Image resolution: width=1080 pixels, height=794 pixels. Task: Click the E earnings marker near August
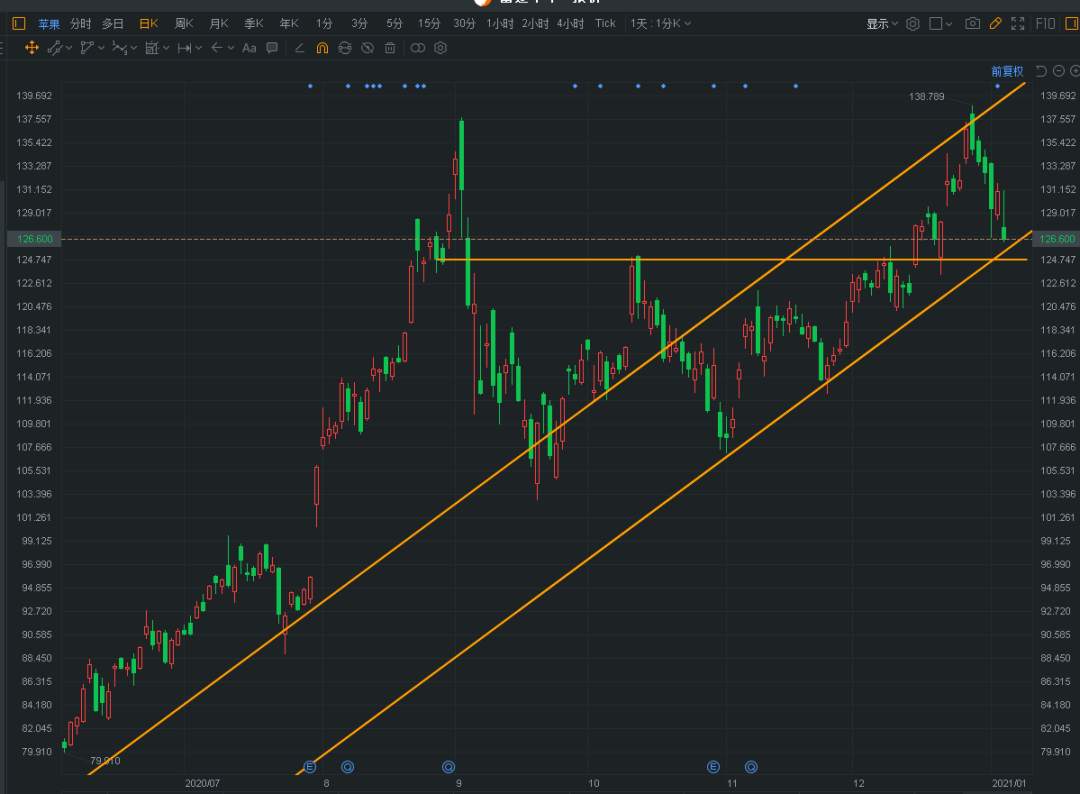tap(310, 766)
